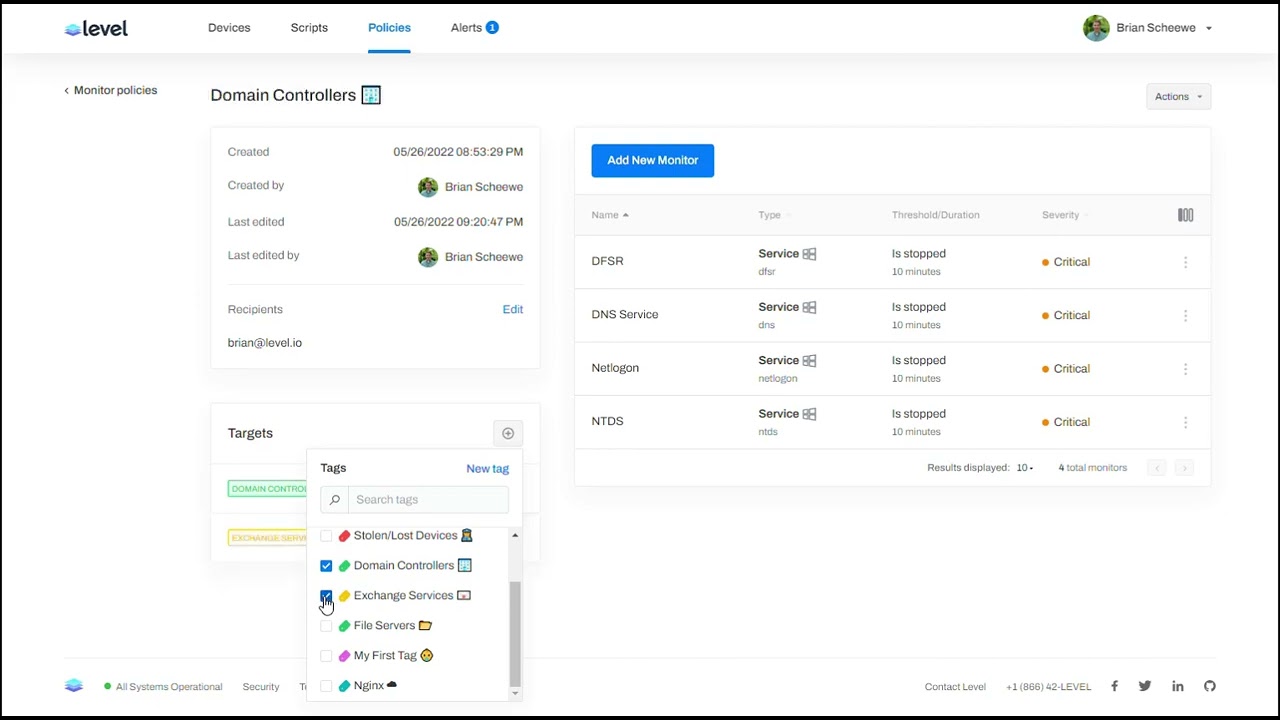Change the Results displayed count dropdown

point(1025,468)
